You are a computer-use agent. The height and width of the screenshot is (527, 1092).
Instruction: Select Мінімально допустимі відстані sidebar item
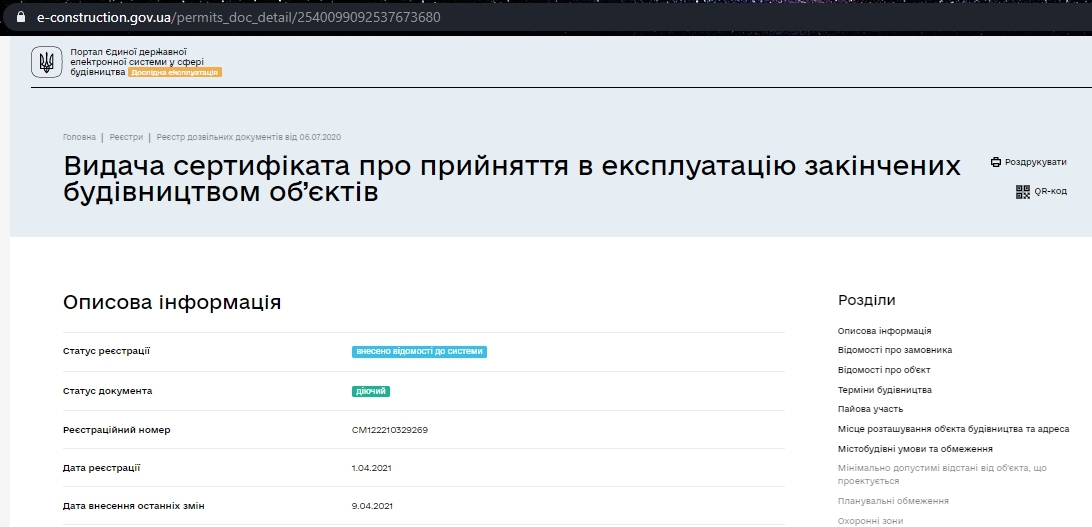click(942, 474)
